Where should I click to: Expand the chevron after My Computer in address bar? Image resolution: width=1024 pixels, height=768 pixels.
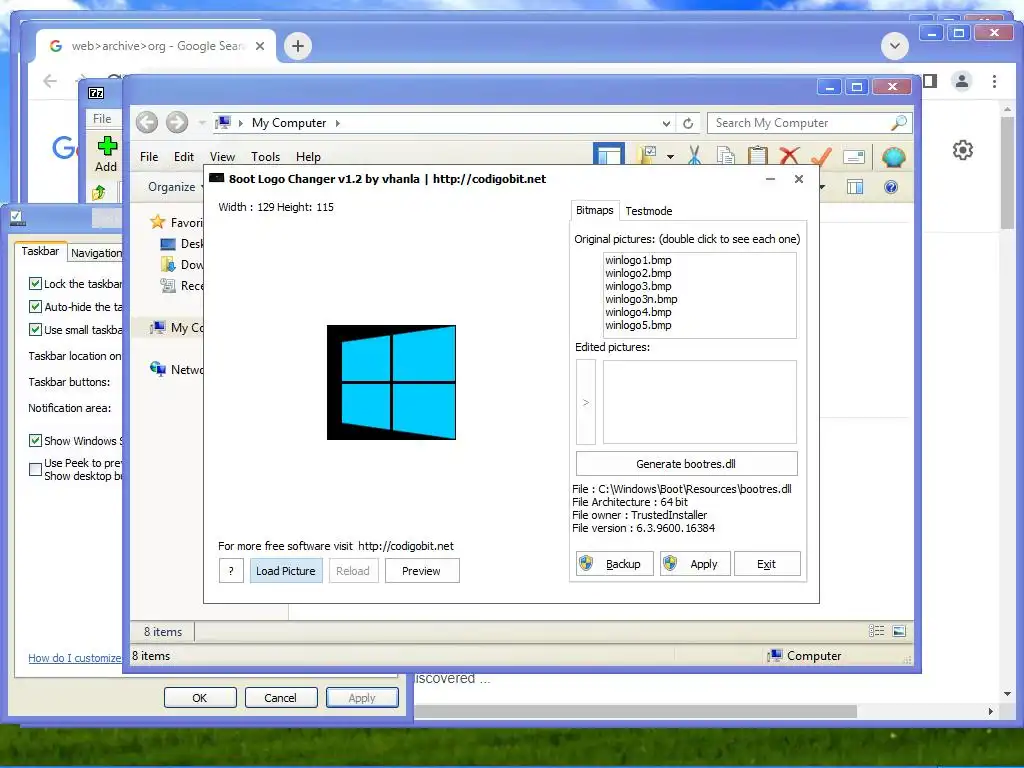pyautogui.click(x=338, y=123)
